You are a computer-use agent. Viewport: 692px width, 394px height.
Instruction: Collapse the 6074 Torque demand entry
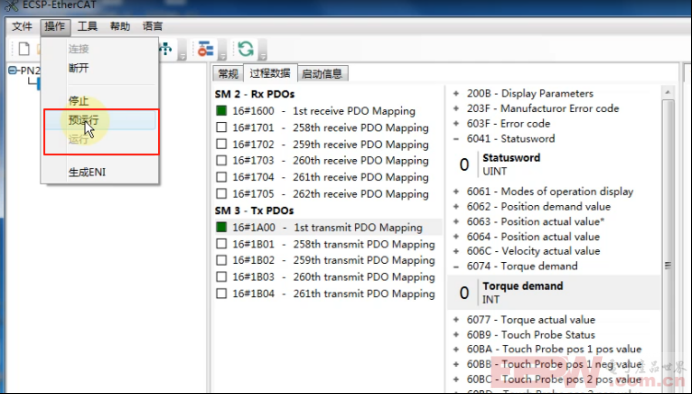[x=456, y=266]
